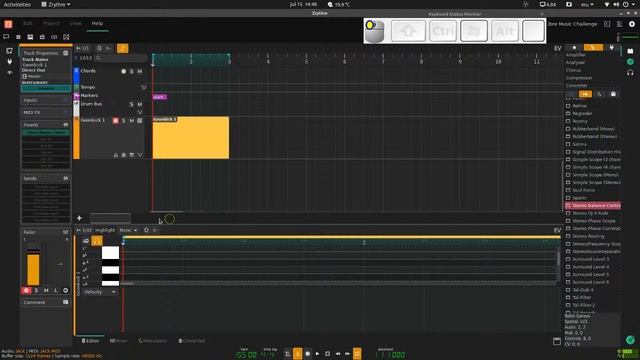The width and height of the screenshot is (640, 360).
Task: Click the orange musical mode button above the tracklist
Action: 122,48
